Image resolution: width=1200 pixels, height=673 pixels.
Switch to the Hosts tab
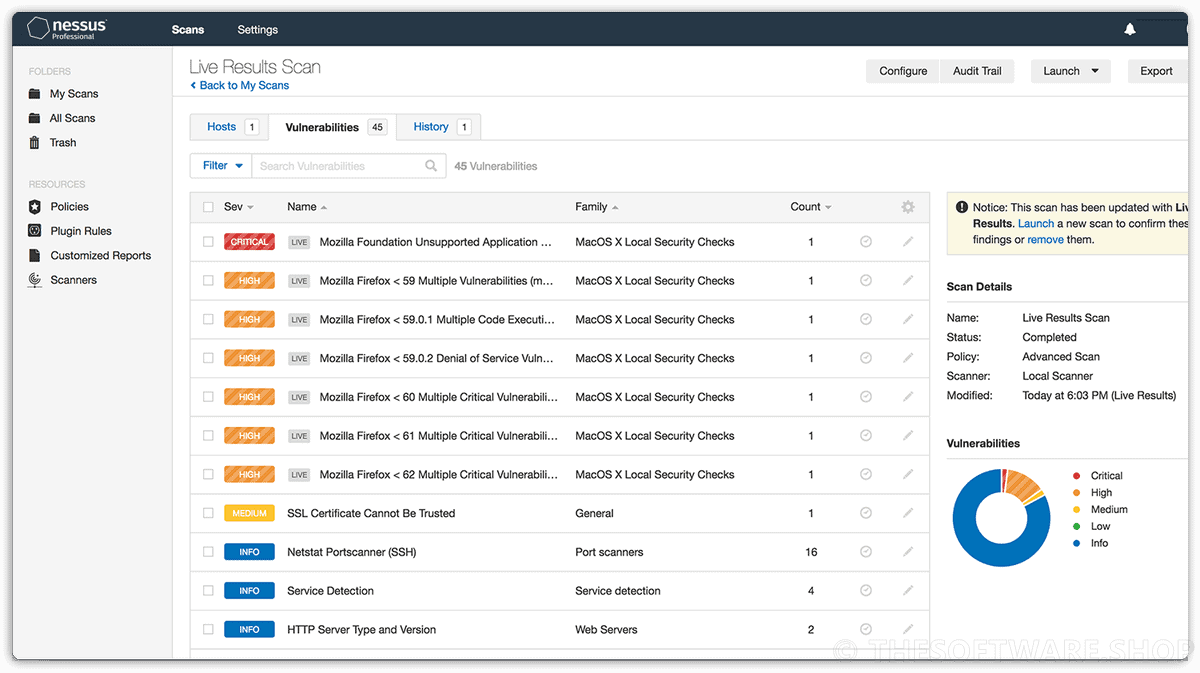point(229,127)
